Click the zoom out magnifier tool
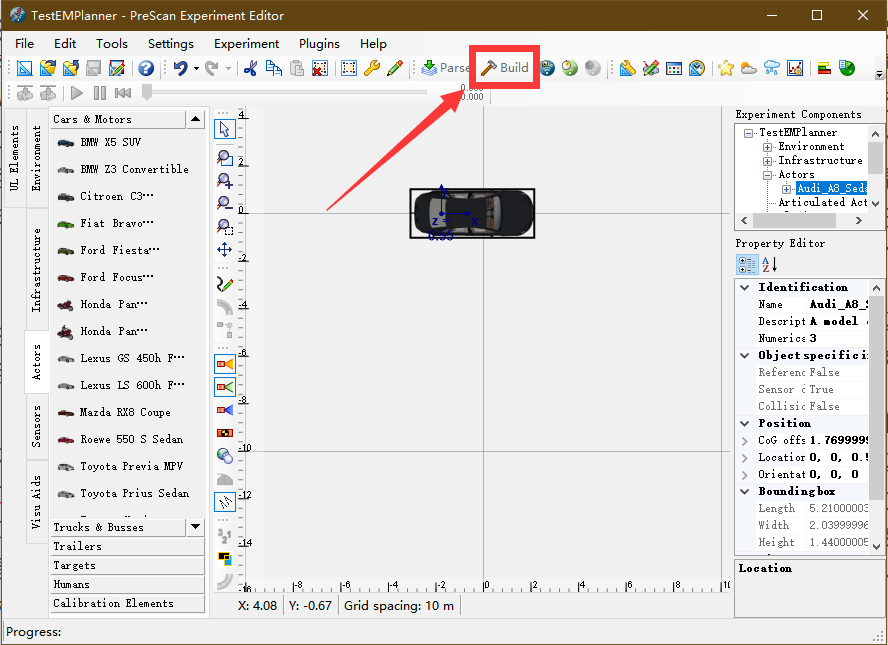The image size is (888, 645). (x=225, y=203)
